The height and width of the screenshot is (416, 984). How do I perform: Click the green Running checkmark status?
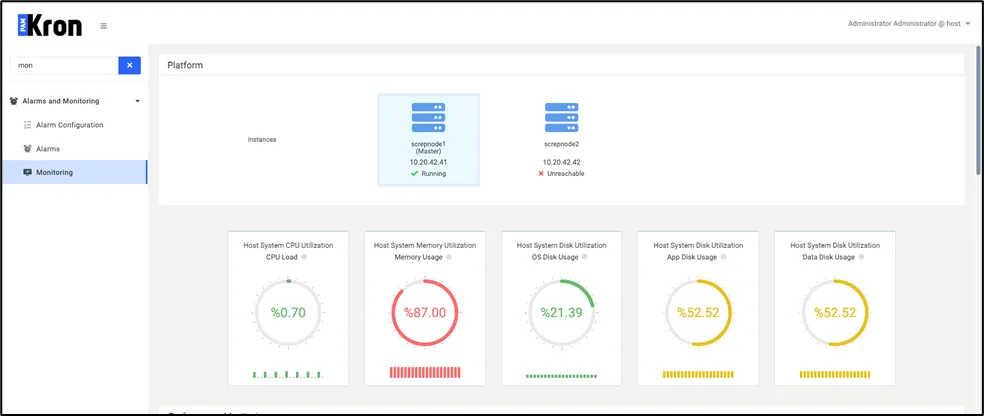429,173
